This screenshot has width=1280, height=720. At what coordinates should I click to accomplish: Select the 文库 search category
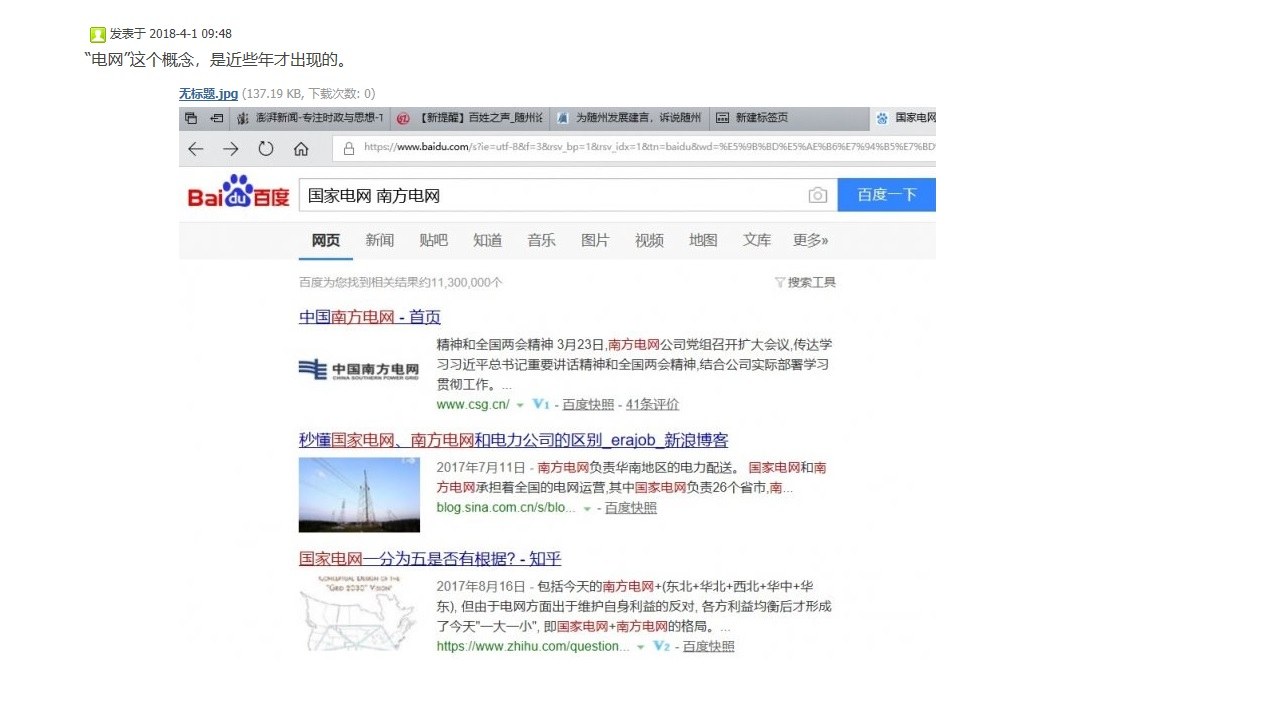click(757, 240)
